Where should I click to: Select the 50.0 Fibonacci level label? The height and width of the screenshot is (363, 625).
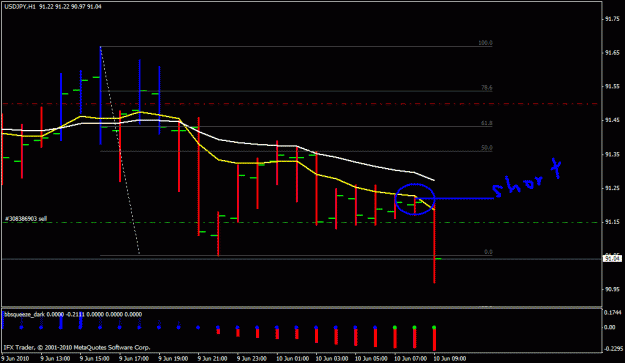(486, 148)
